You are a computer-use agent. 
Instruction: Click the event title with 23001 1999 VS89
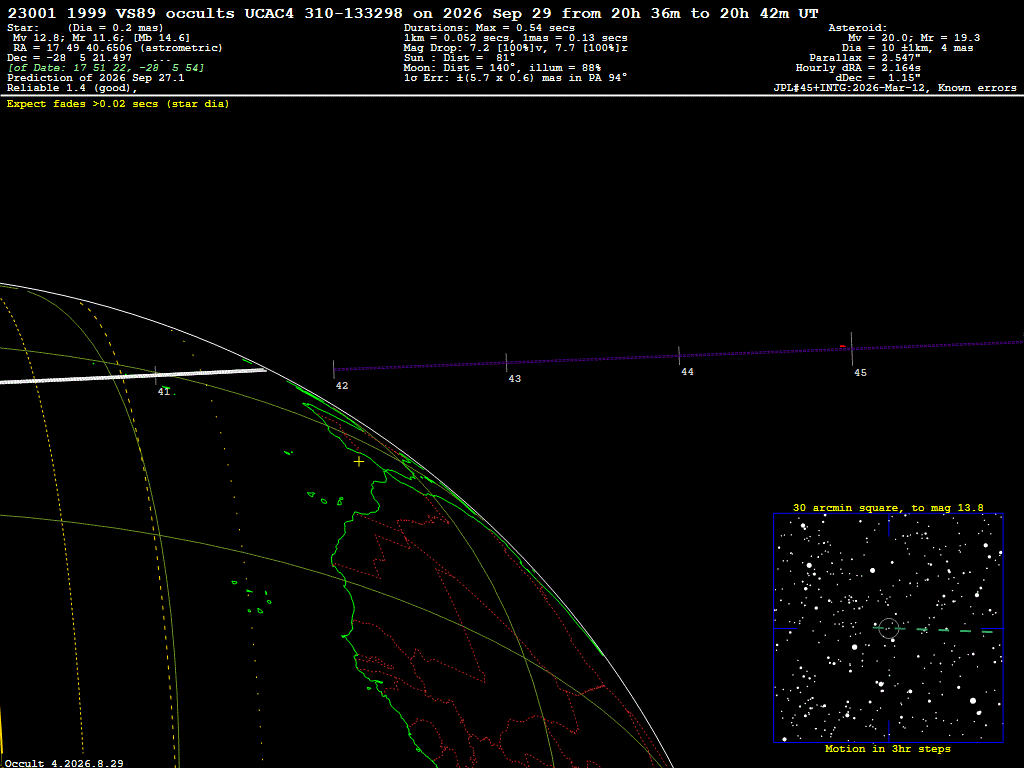tap(413, 14)
